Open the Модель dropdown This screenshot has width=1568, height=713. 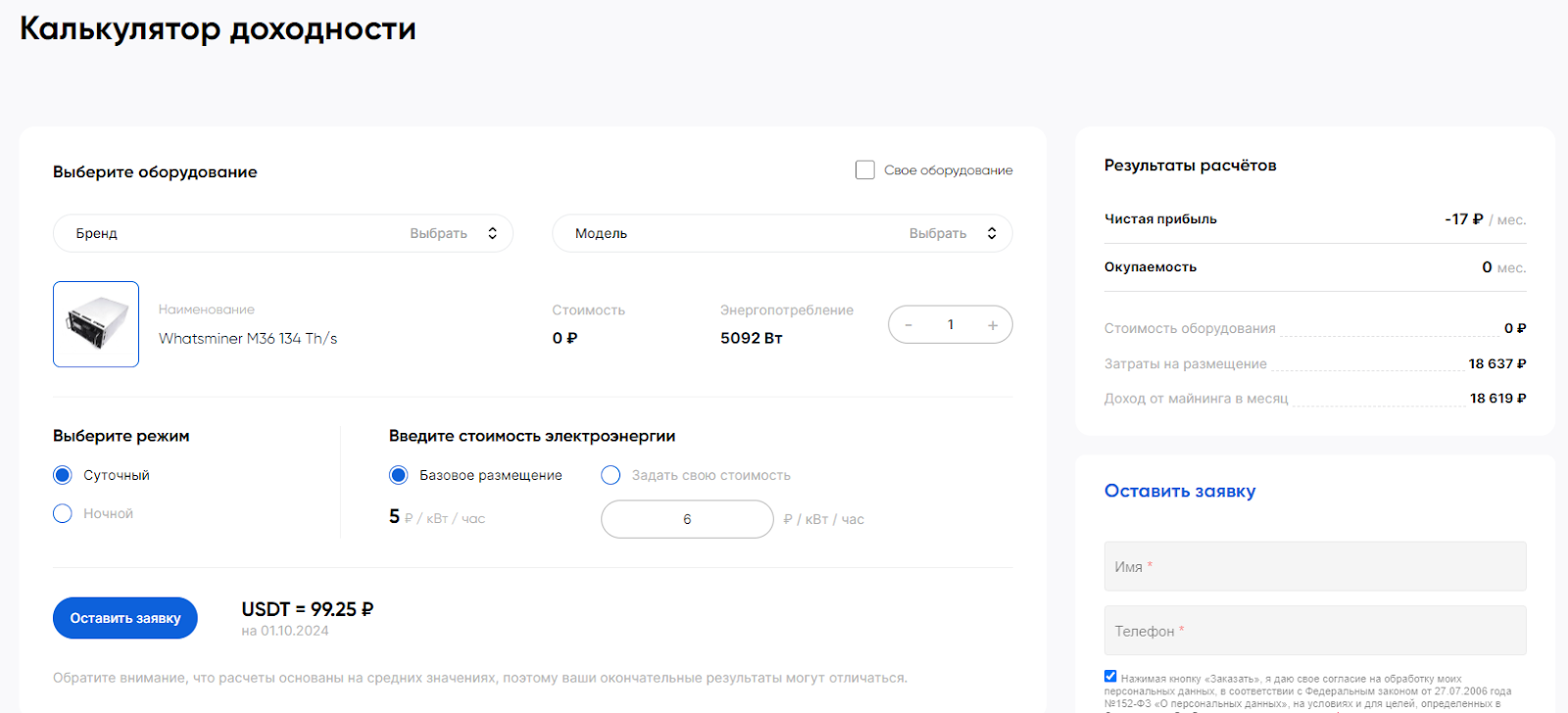(x=782, y=233)
